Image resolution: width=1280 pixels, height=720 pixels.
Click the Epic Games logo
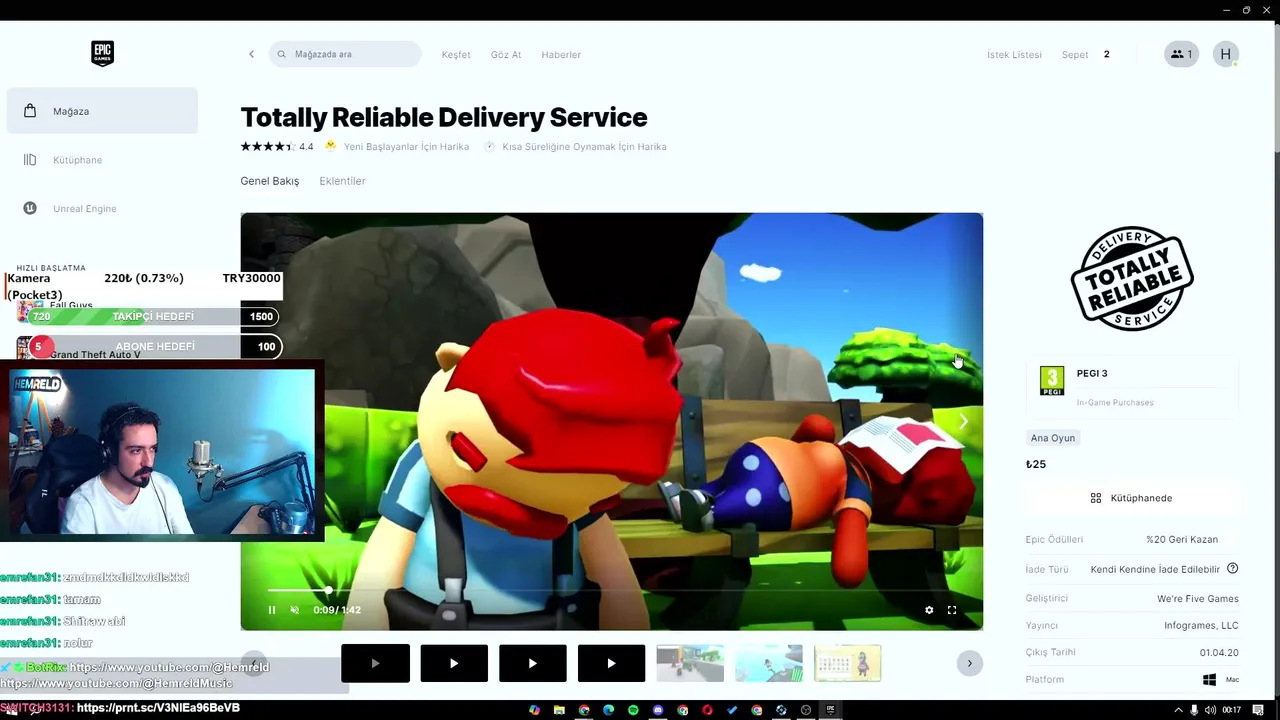tap(102, 53)
